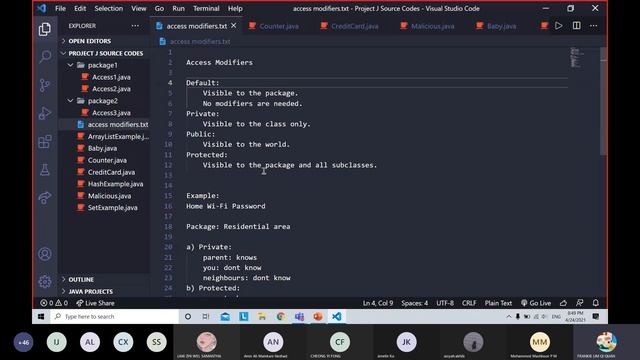Split the editor right
Viewport: 640px width, 360px height.
[576, 26]
